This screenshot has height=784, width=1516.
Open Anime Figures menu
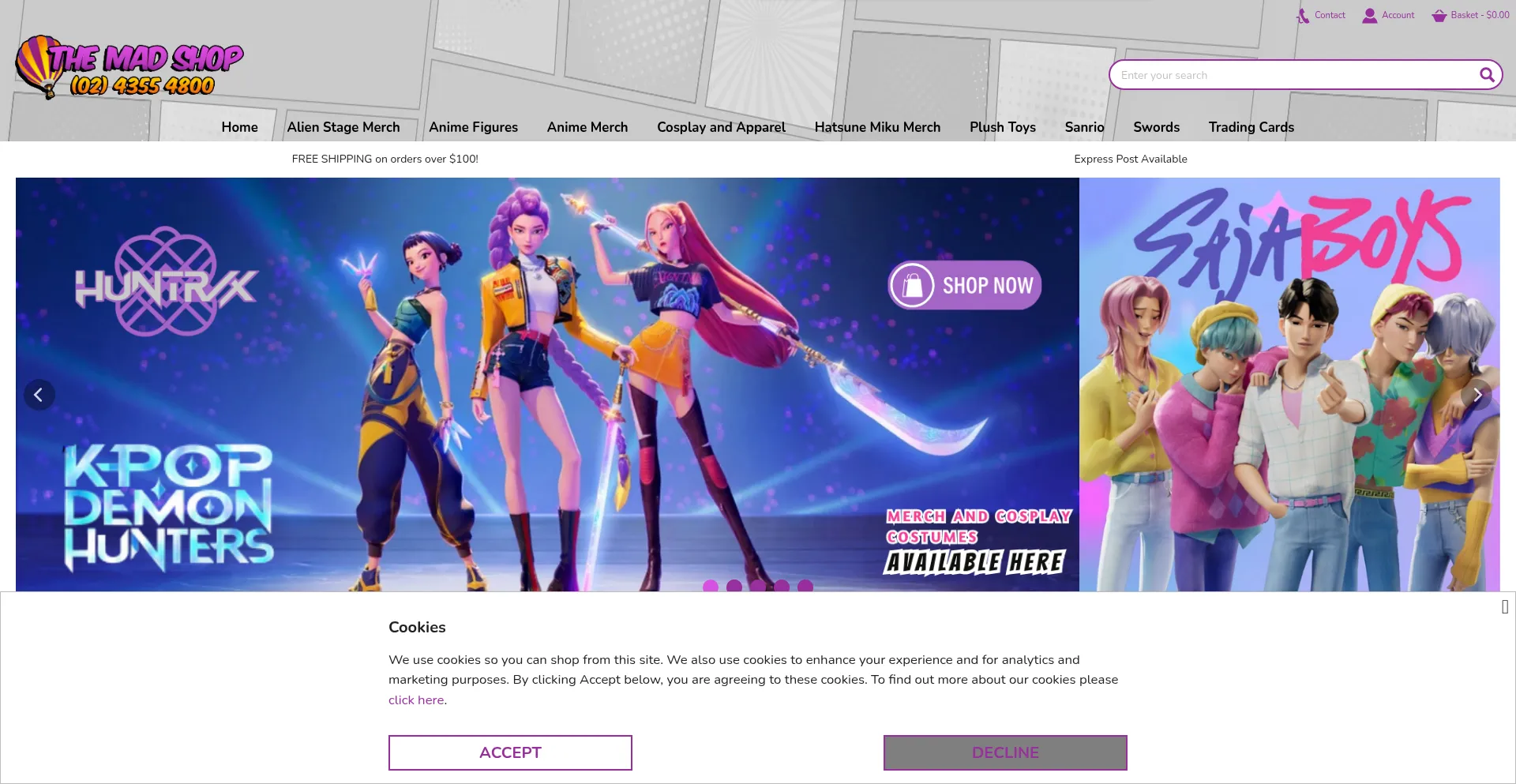(x=473, y=127)
